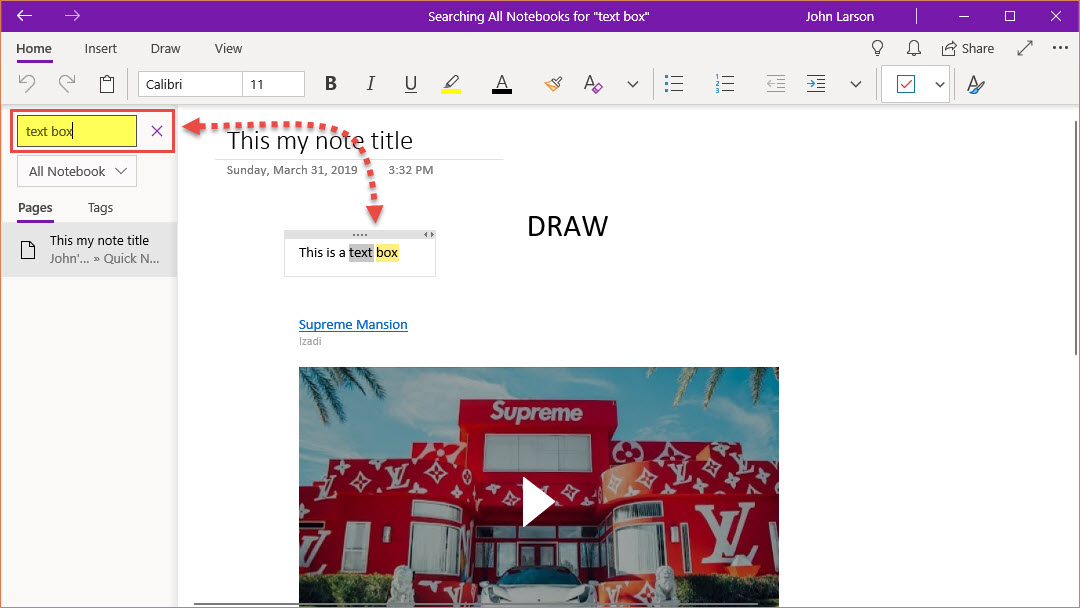Select the Format Painter icon
The width and height of the screenshot is (1080, 608).
point(553,84)
